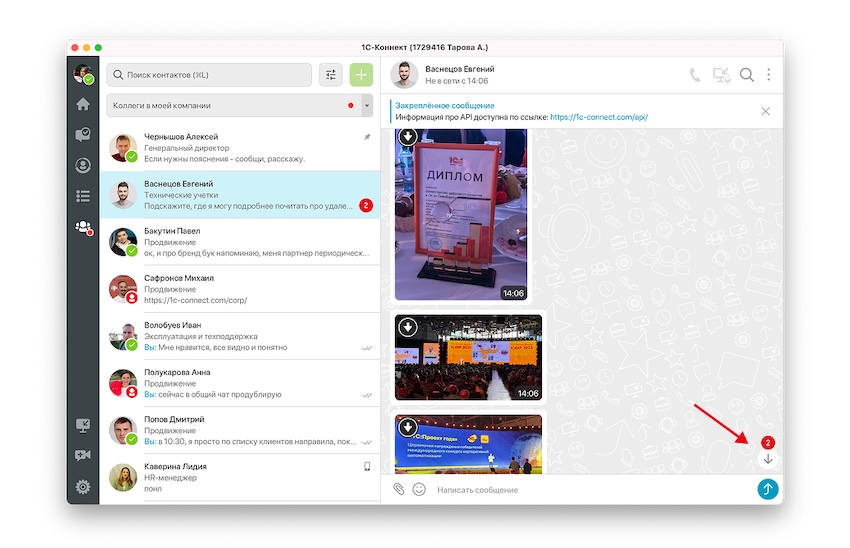Search within the chat using the magnifier icon

coord(746,75)
